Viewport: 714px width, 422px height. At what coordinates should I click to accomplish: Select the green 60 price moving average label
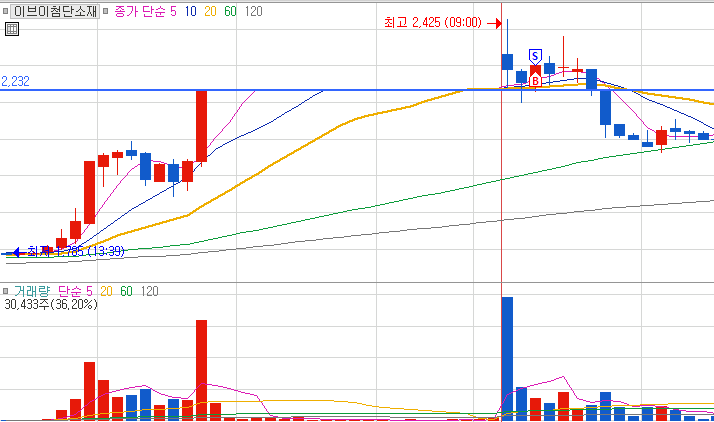pyautogui.click(x=230, y=11)
